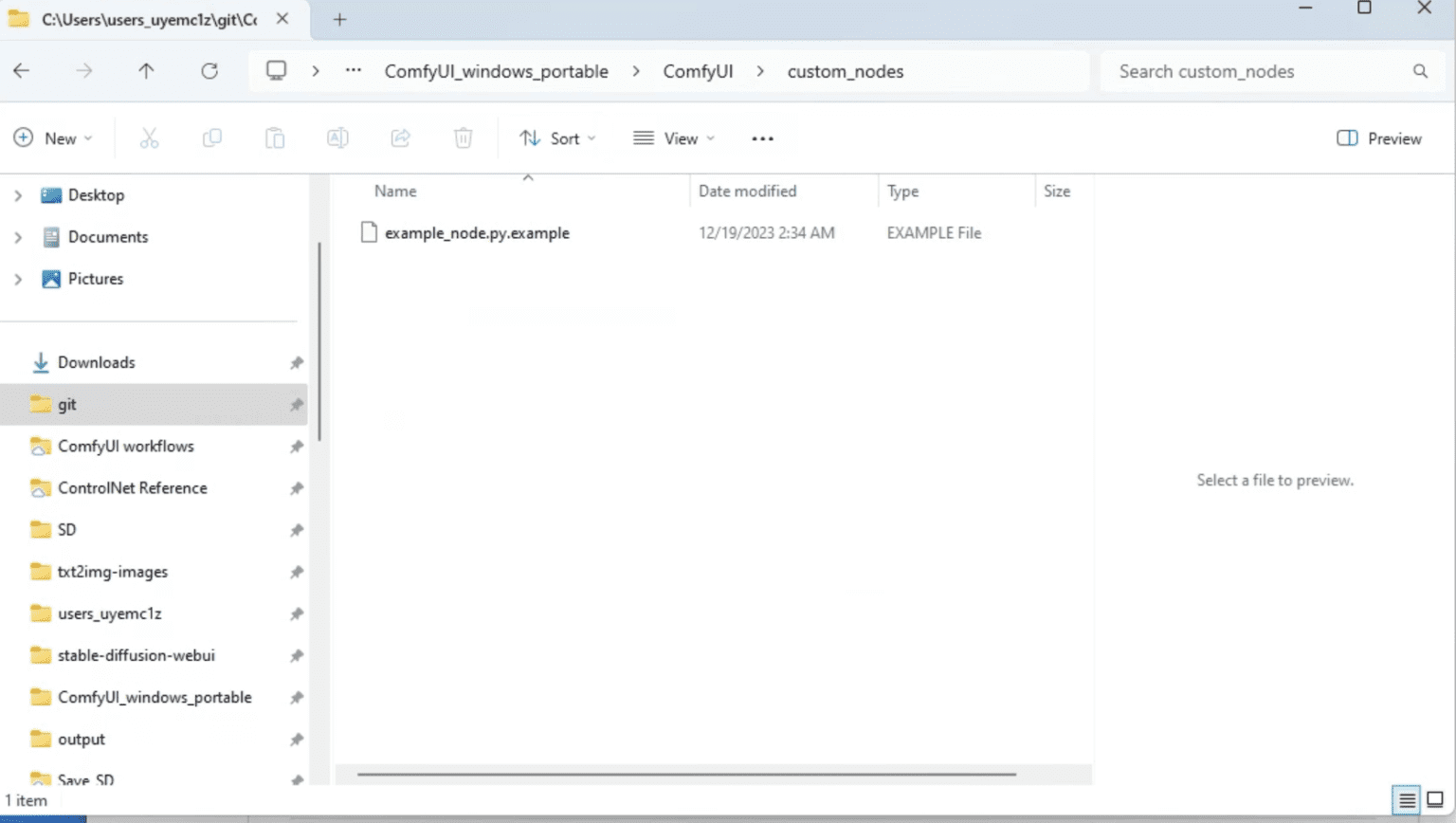Delete using the trash icon
This screenshot has height=823, width=1456.
pos(463,138)
